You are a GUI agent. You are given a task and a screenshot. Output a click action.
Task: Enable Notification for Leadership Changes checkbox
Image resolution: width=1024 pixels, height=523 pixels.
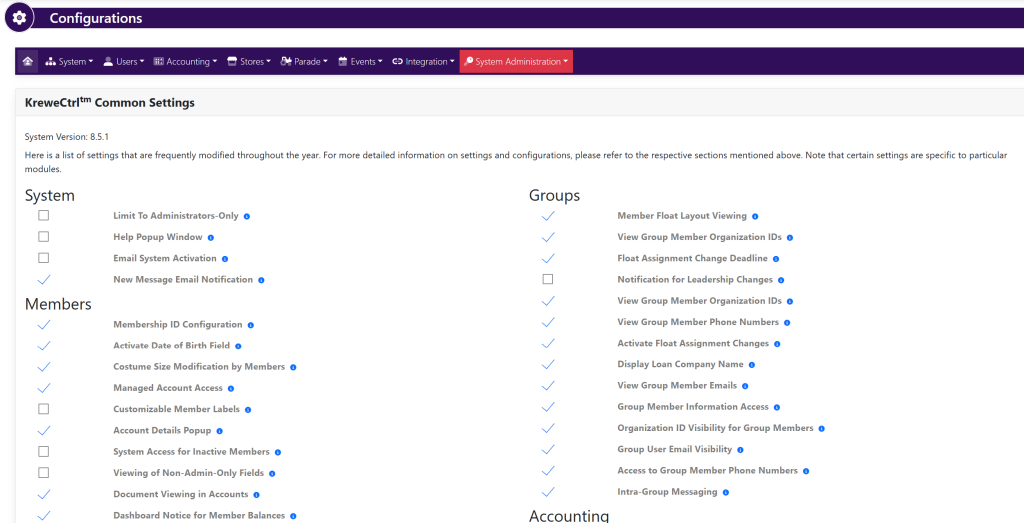coord(548,280)
